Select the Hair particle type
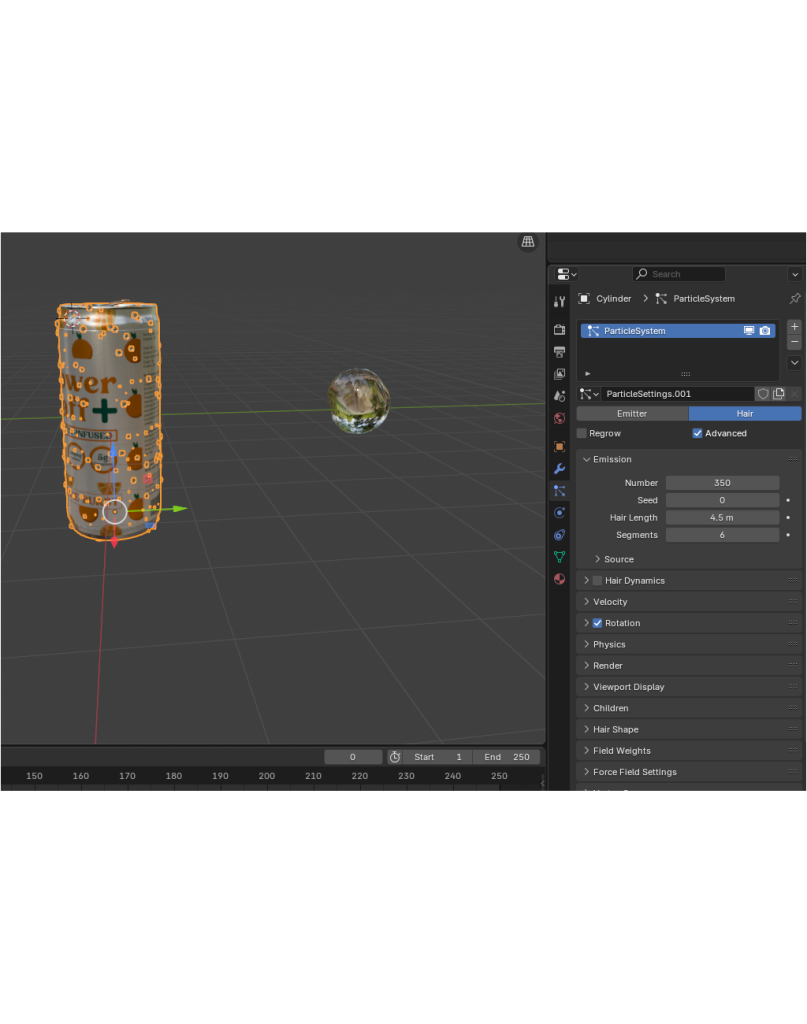This screenshot has width=807, height=1024. click(x=744, y=413)
